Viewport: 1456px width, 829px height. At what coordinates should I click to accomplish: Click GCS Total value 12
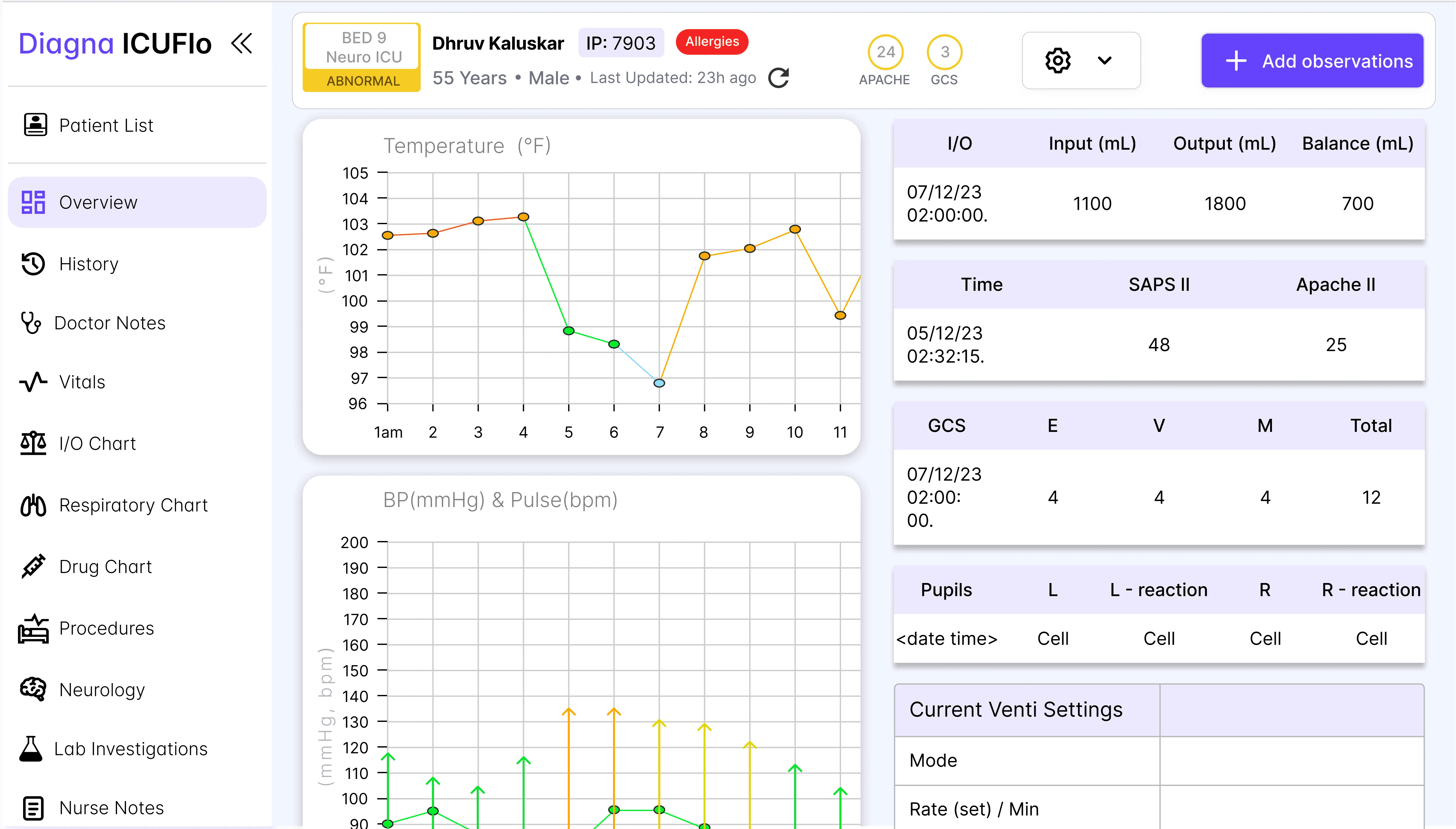tap(1371, 497)
